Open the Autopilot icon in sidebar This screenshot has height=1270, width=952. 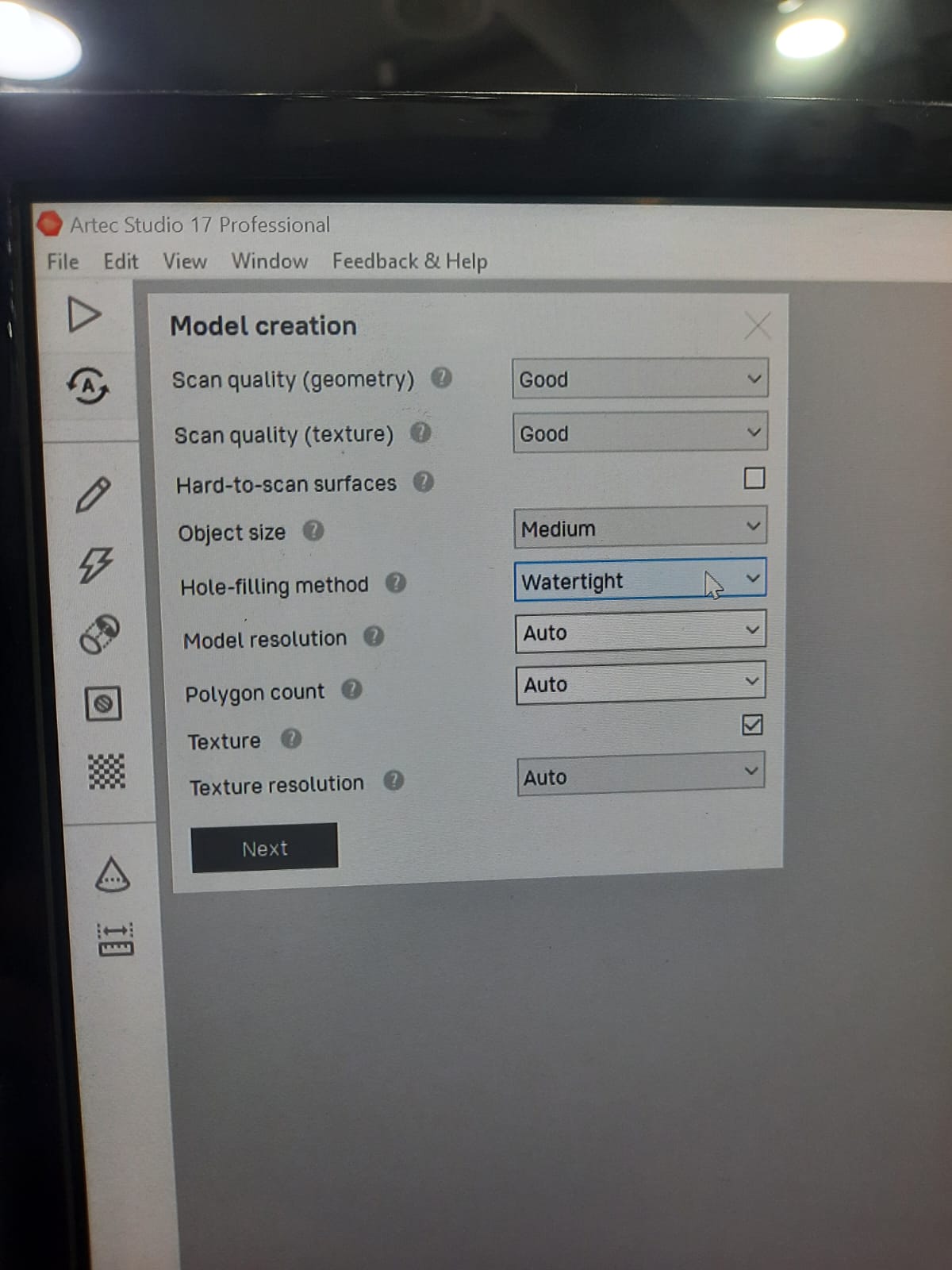pyautogui.click(x=88, y=386)
